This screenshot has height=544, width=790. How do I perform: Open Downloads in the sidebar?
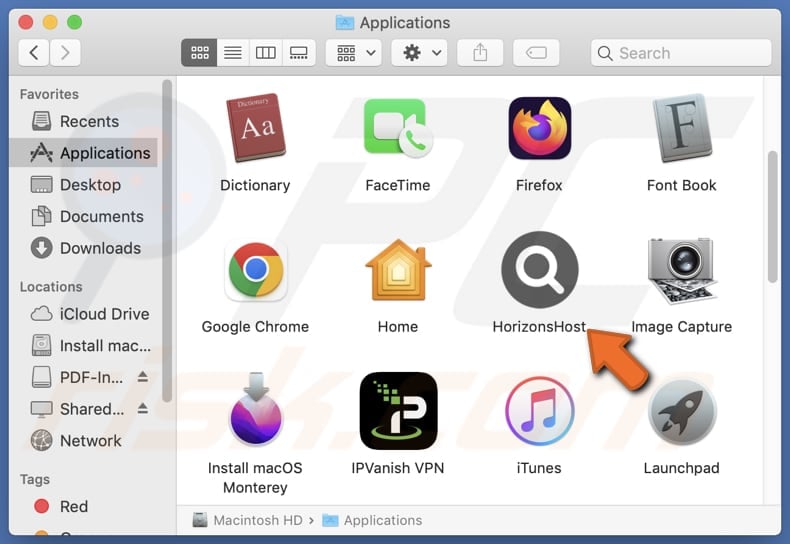point(84,248)
